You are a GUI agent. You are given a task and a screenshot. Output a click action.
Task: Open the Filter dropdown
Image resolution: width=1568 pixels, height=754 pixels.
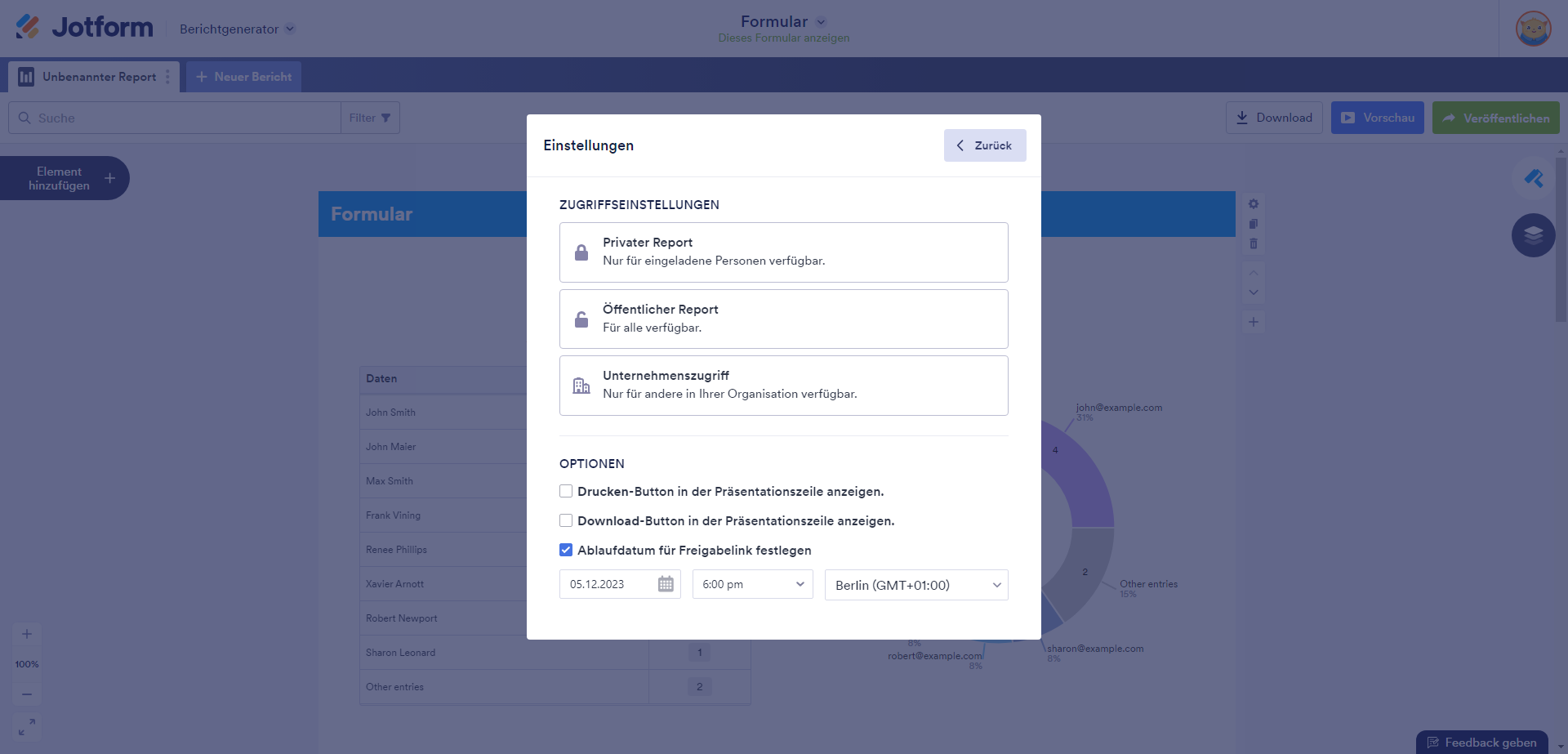tap(370, 118)
